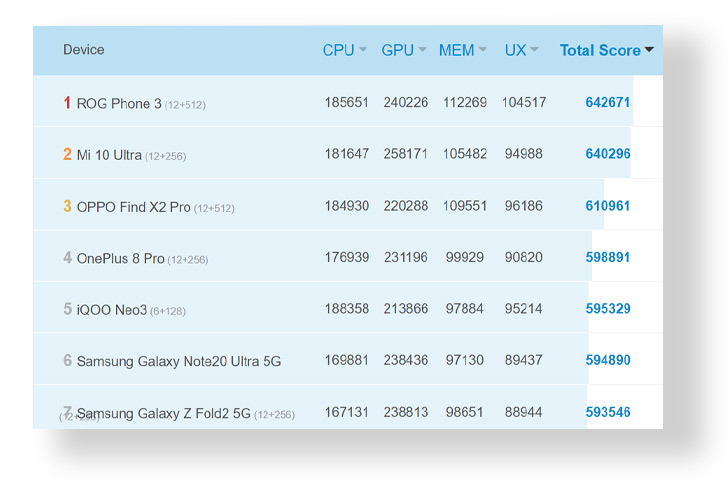Click Note20 Ultra UX score 89437

pyautogui.click(x=524, y=360)
